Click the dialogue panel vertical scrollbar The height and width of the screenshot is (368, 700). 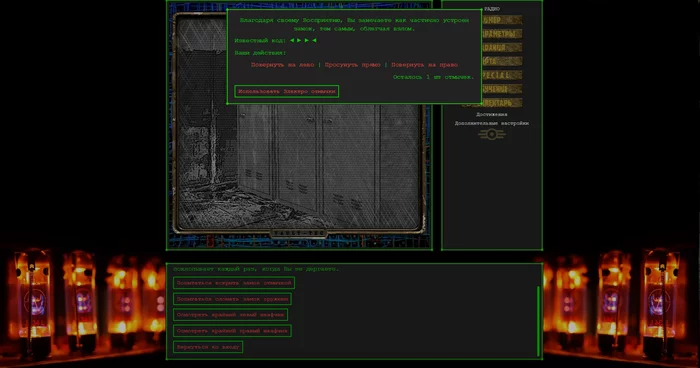(x=538, y=321)
